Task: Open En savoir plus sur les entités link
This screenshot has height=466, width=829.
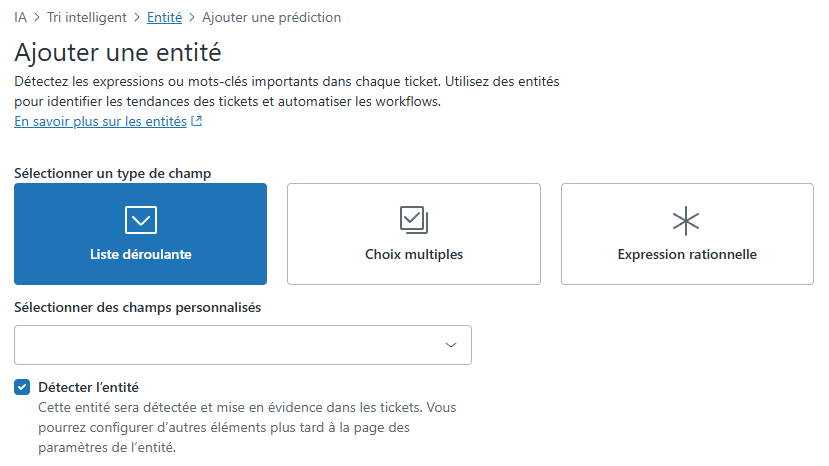Action: (x=100, y=121)
